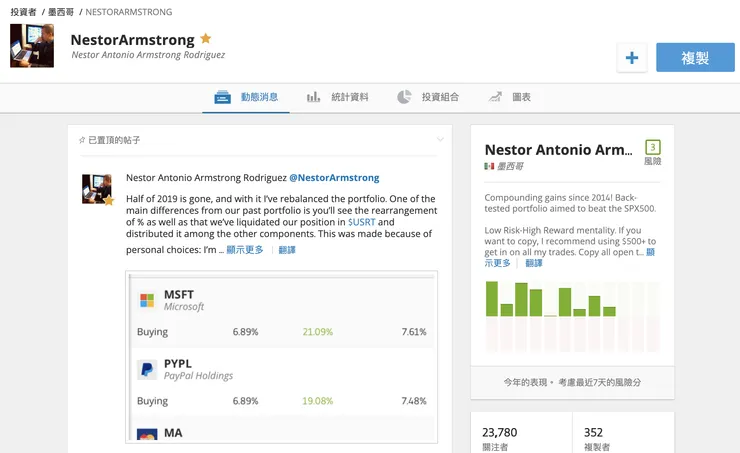Open the 統計資料 statistics tab
This screenshot has height=453, width=740.
(337, 97)
